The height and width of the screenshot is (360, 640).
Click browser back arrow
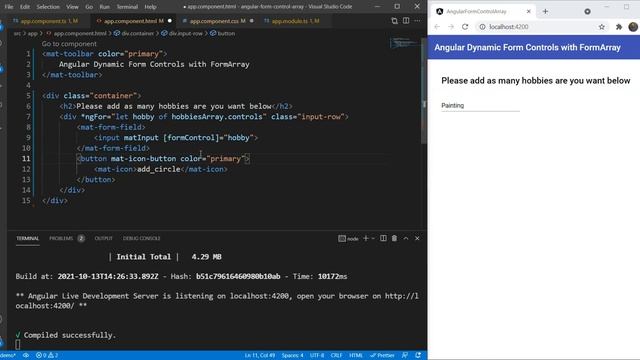pyautogui.click(x=437, y=27)
